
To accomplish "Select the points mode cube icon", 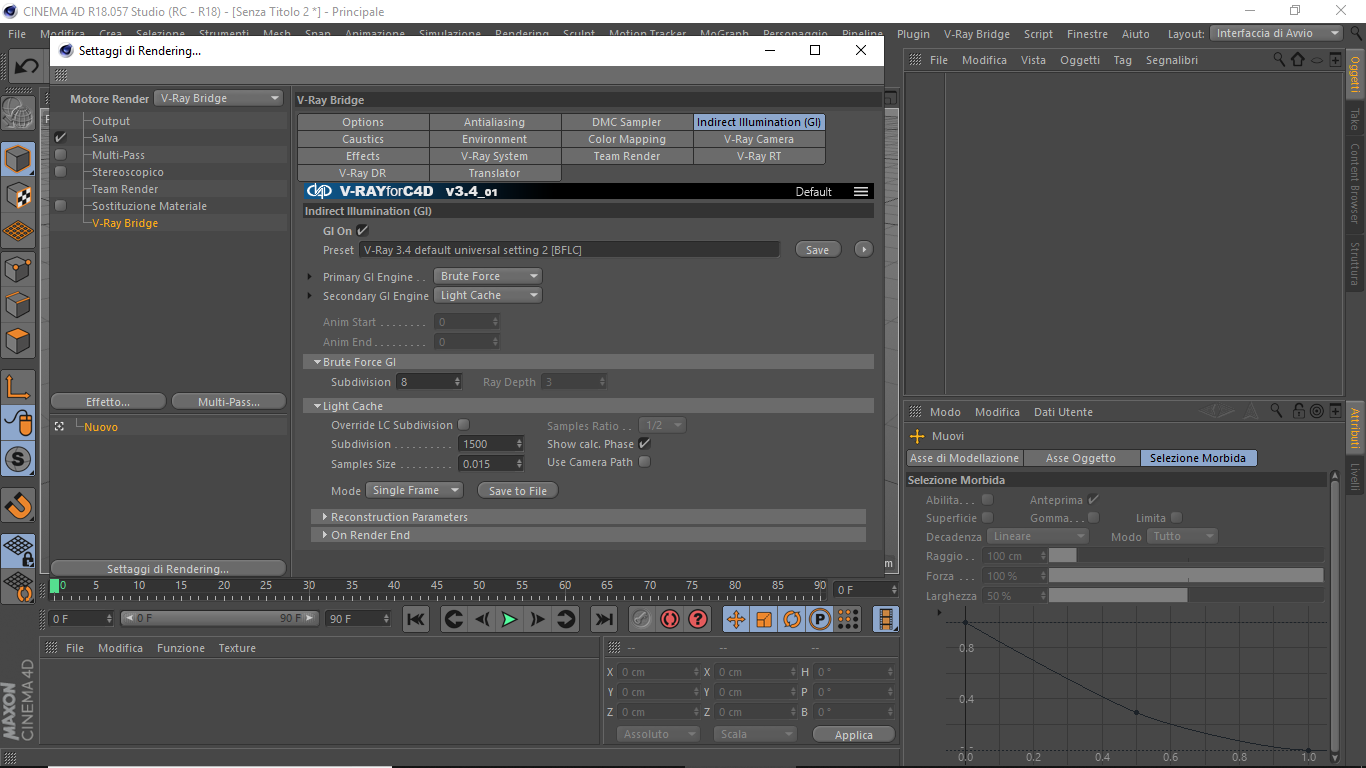I will [18, 268].
